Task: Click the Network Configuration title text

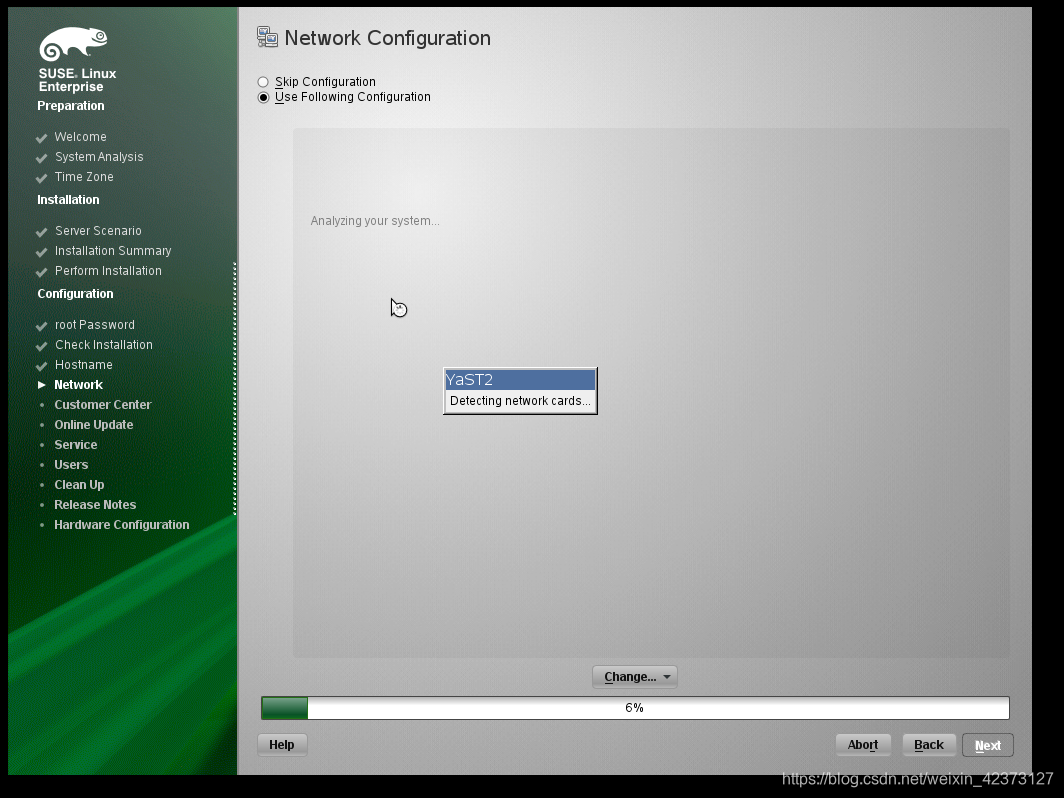Action: click(387, 38)
